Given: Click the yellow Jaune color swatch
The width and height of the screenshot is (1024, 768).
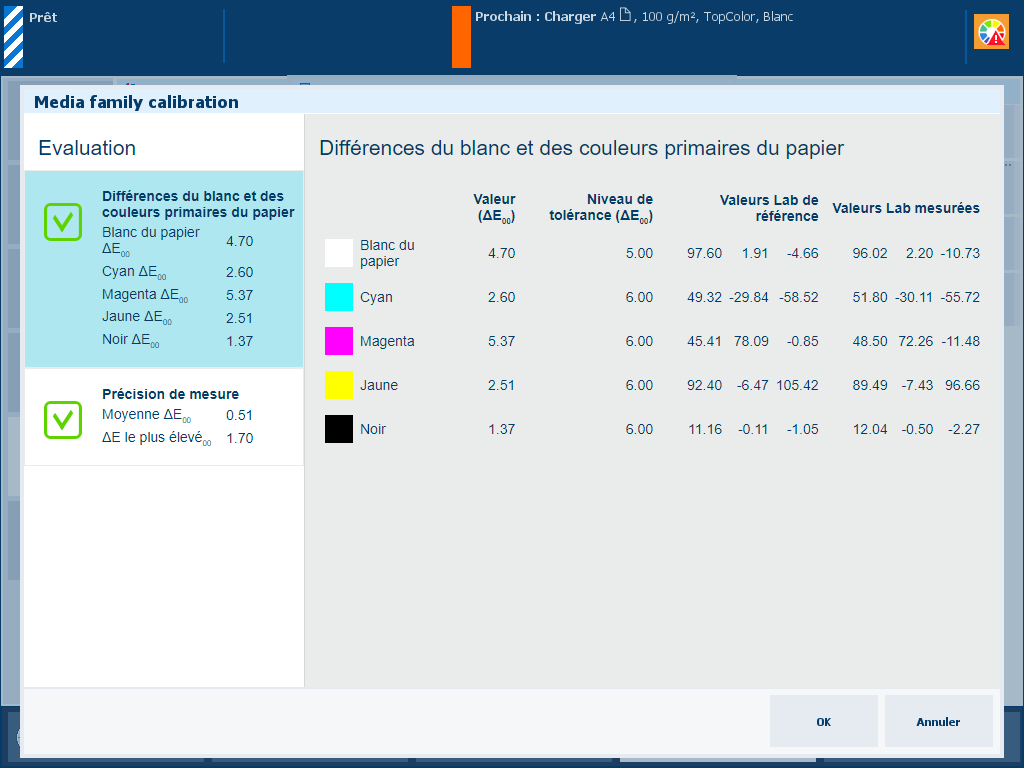Looking at the screenshot, I should 339,385.
